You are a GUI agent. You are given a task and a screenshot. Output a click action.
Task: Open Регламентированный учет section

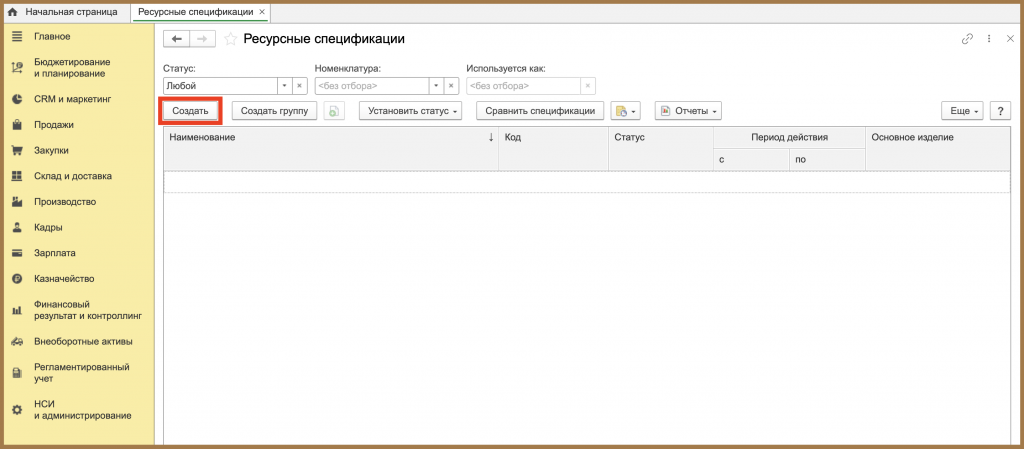82,373
